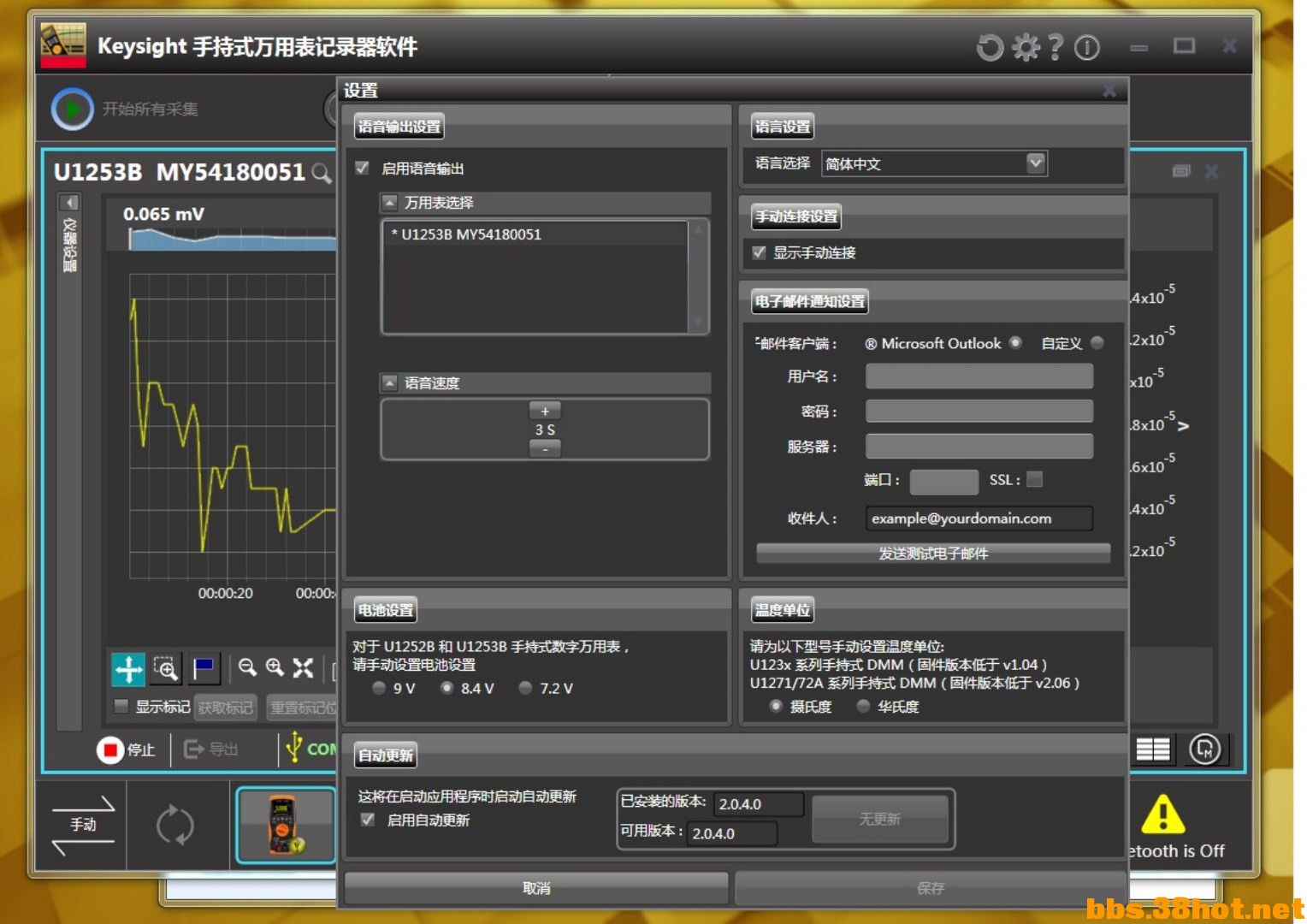The width and height of the screenshot is (1307, 924).
Task: Collapse the voice speed section
Action: (390, 382)
